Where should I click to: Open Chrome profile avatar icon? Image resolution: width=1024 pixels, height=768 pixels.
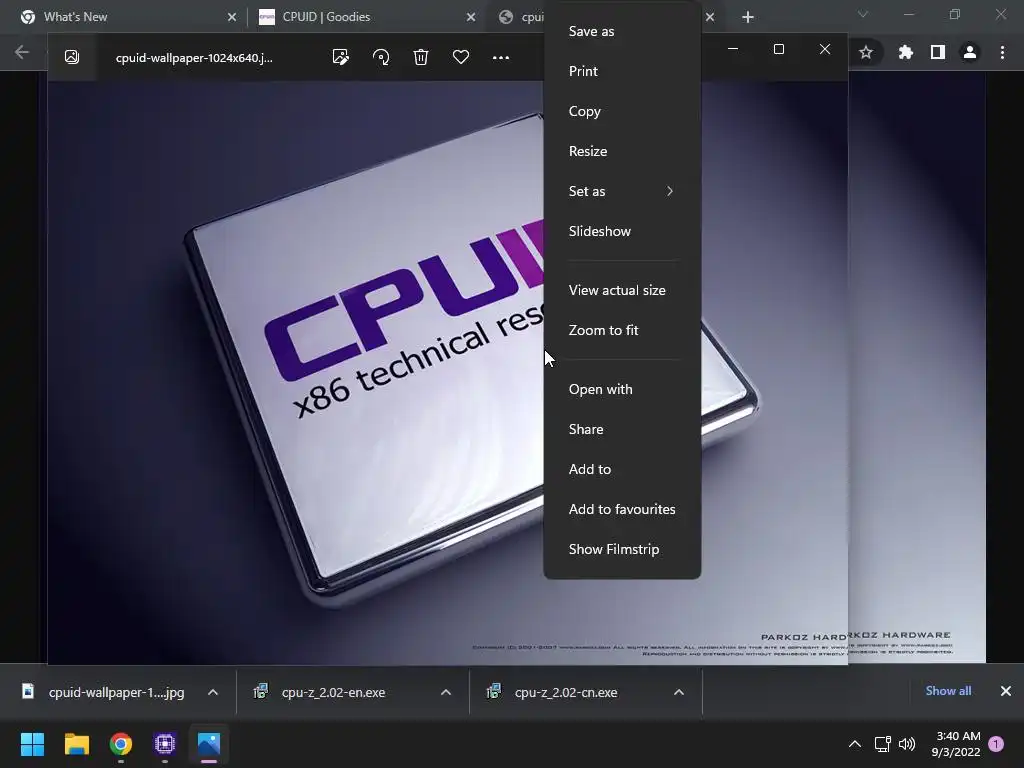(970, 52)
